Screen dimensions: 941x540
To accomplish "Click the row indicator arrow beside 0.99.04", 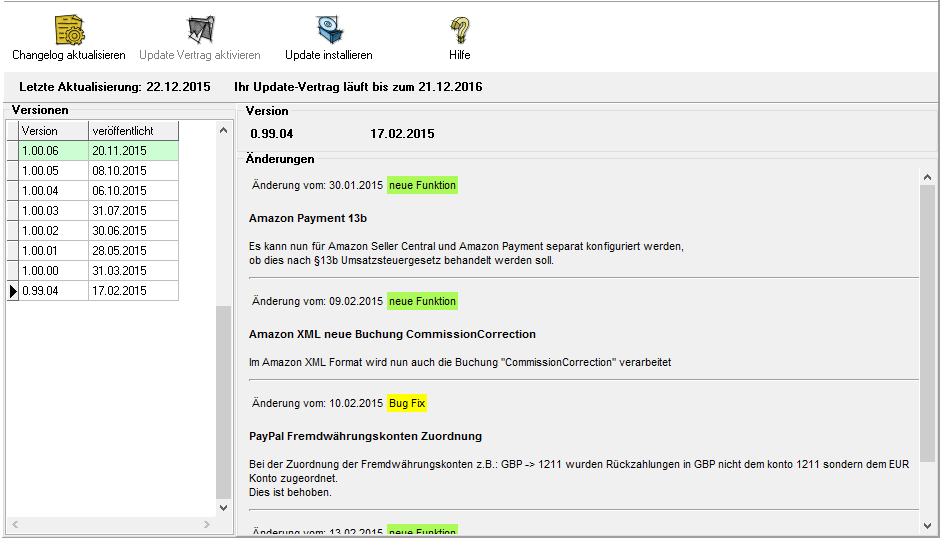I will (x=13, y=291).
